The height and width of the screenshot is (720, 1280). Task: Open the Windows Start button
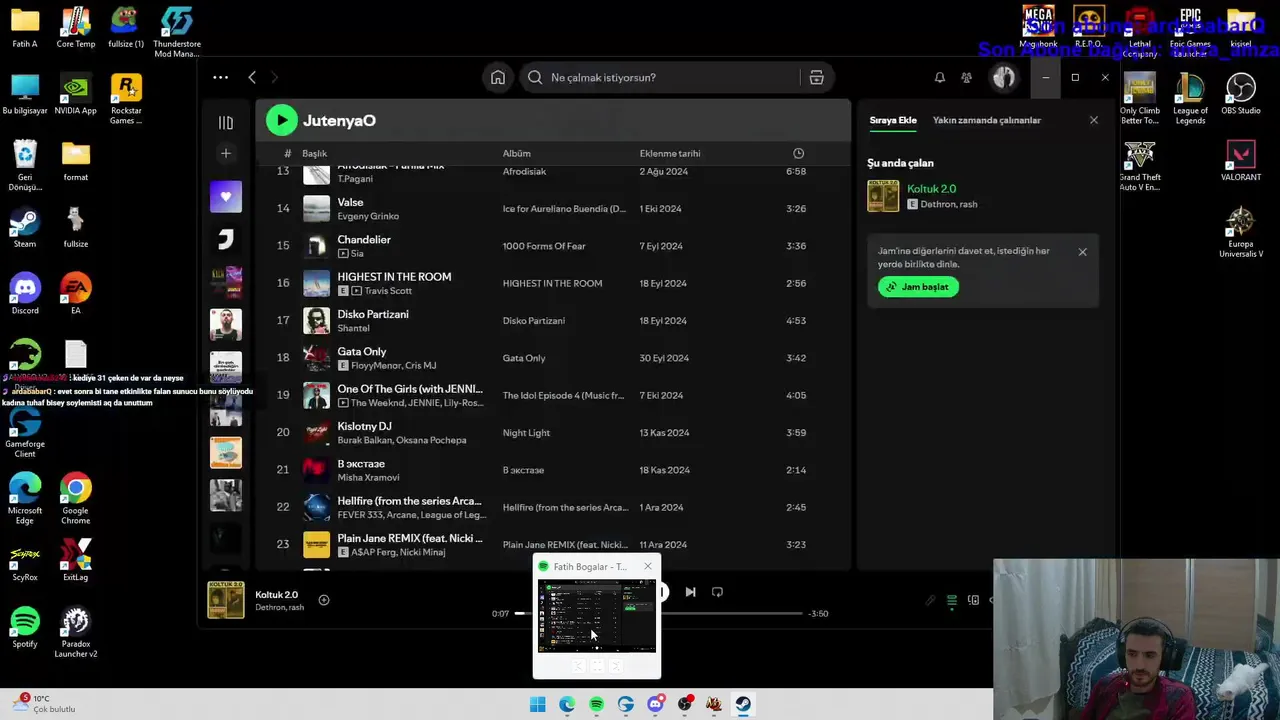[537, 704]
